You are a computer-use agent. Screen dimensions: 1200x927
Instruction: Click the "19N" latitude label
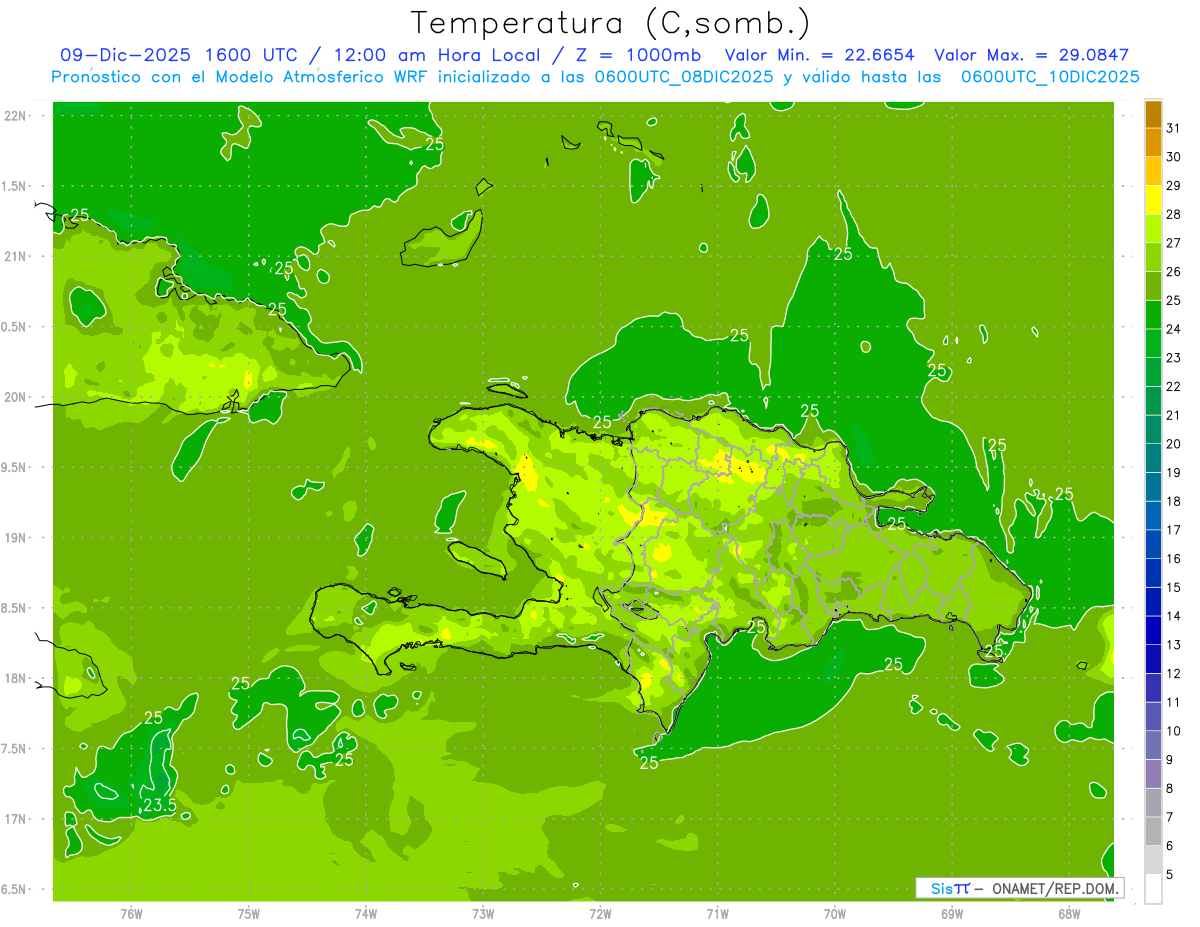click(15, 537)
